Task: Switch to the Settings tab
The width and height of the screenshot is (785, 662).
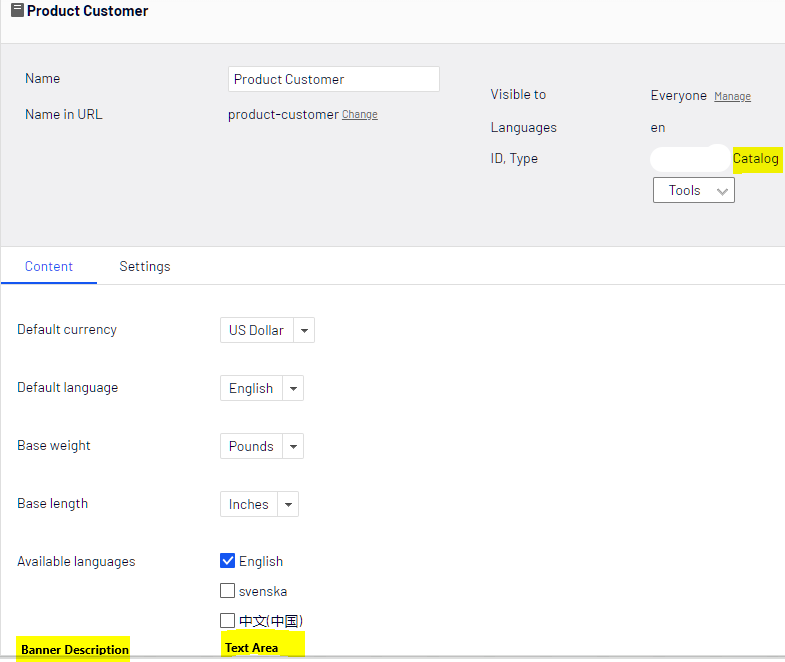Action: point(145,267)
